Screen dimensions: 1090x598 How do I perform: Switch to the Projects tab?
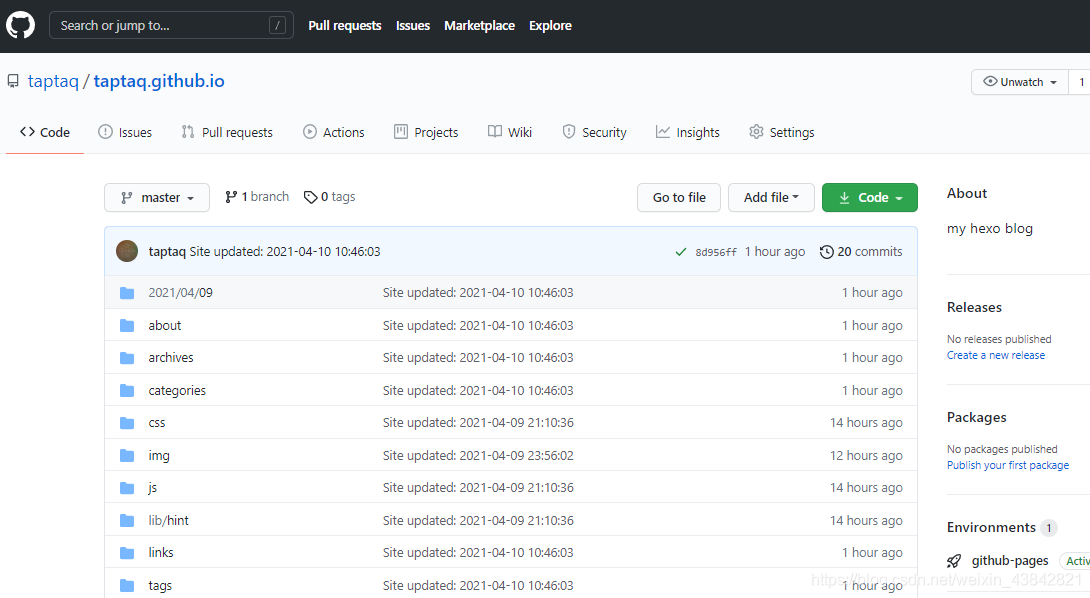tap(426, 132)
